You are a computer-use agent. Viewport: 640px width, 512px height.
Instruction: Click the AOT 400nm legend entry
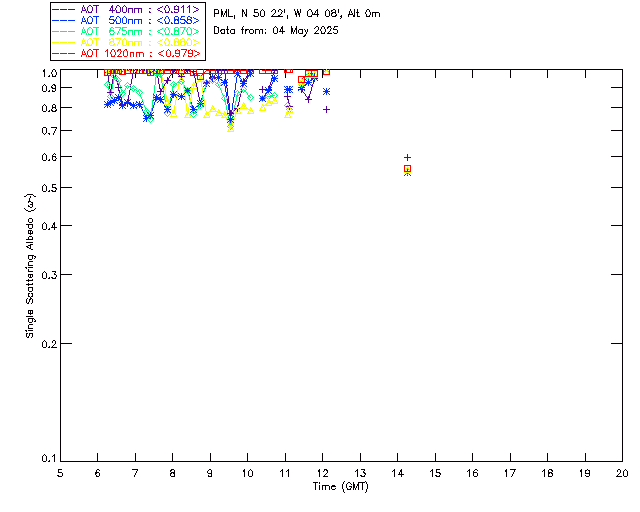pos(127,9)
